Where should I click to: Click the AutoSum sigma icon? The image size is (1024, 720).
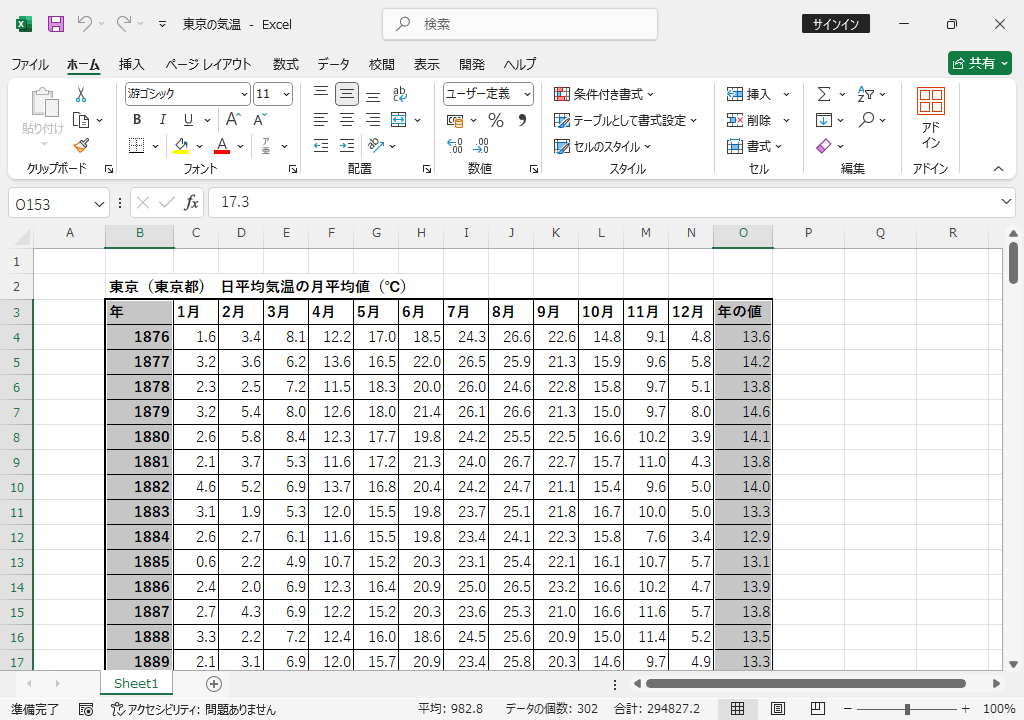pyautogui.click(x=824, y=94)
